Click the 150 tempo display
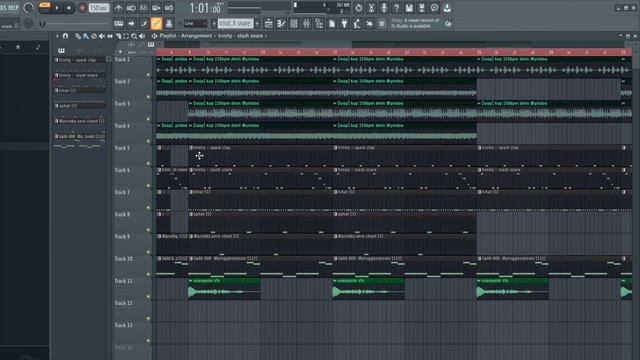 click(99, 8)
